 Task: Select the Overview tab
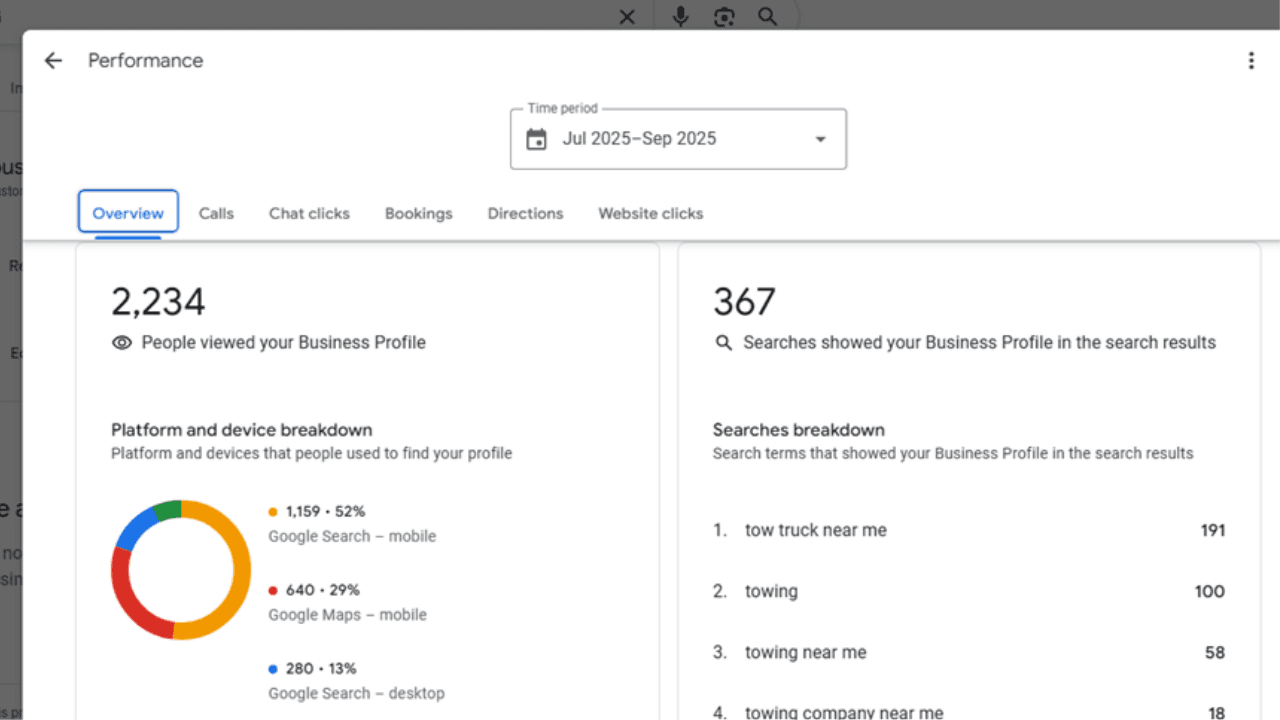[128, 213]
